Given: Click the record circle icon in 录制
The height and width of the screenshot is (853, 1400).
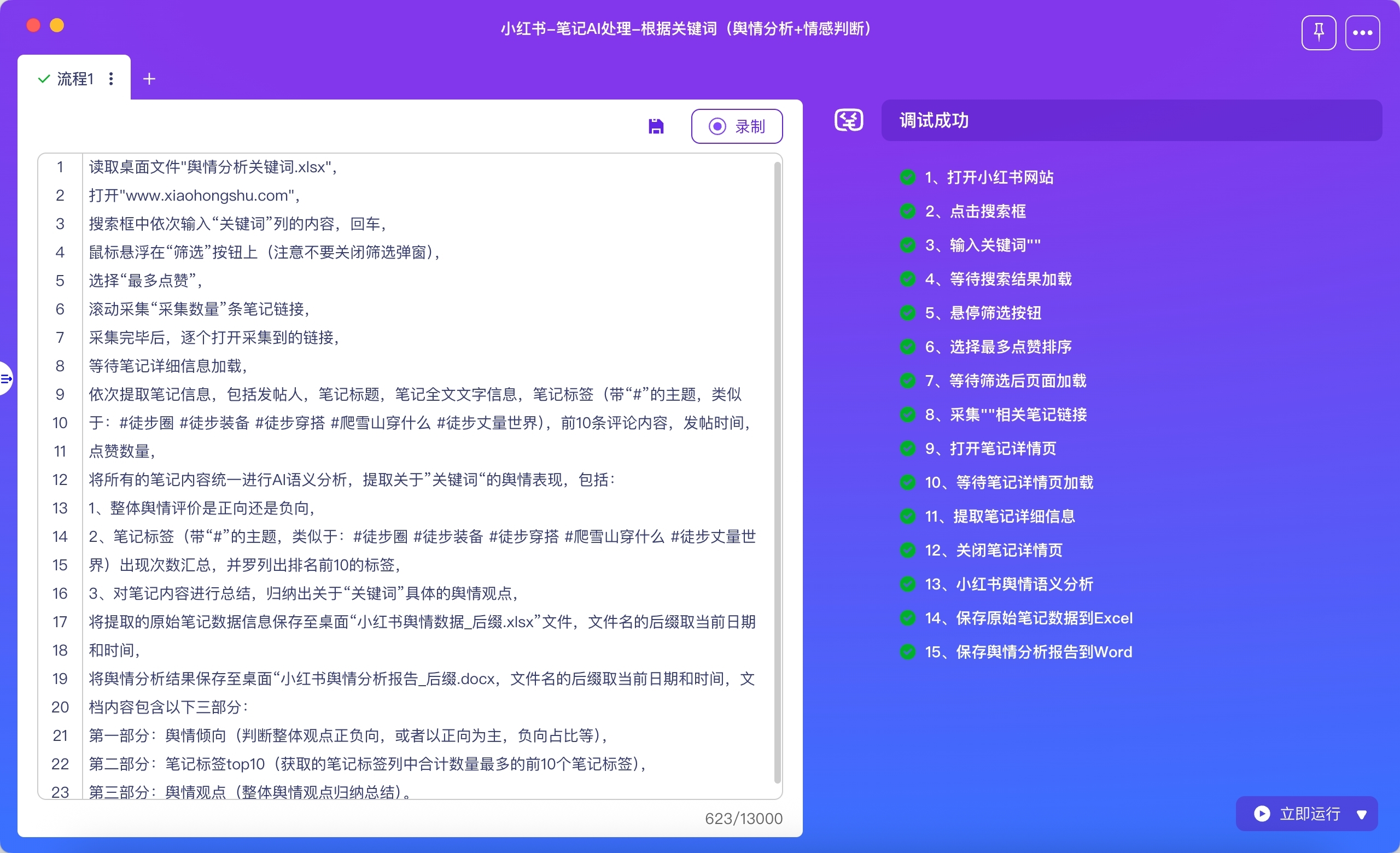Looking at the screenshot, I should (717, 126).
